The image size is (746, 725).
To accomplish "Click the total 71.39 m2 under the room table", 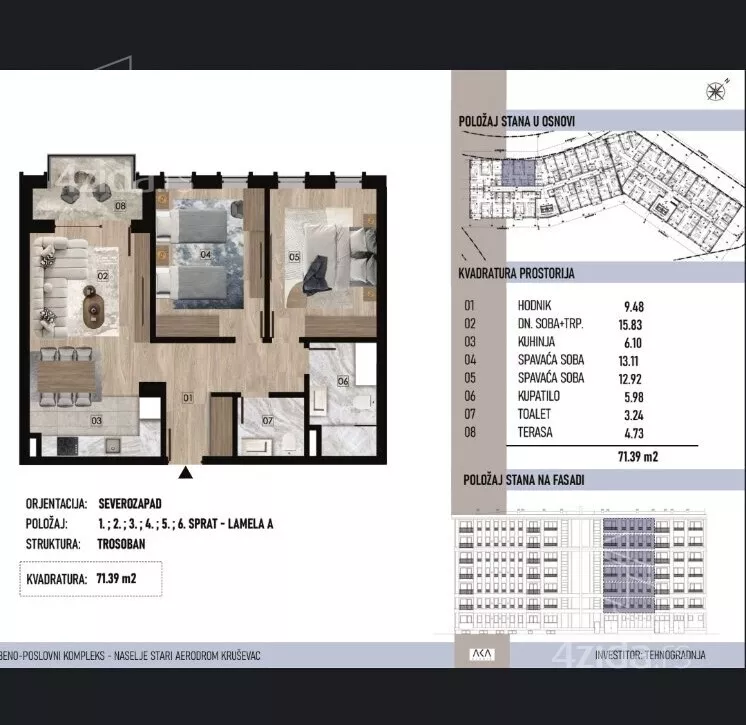I will 638,457.
